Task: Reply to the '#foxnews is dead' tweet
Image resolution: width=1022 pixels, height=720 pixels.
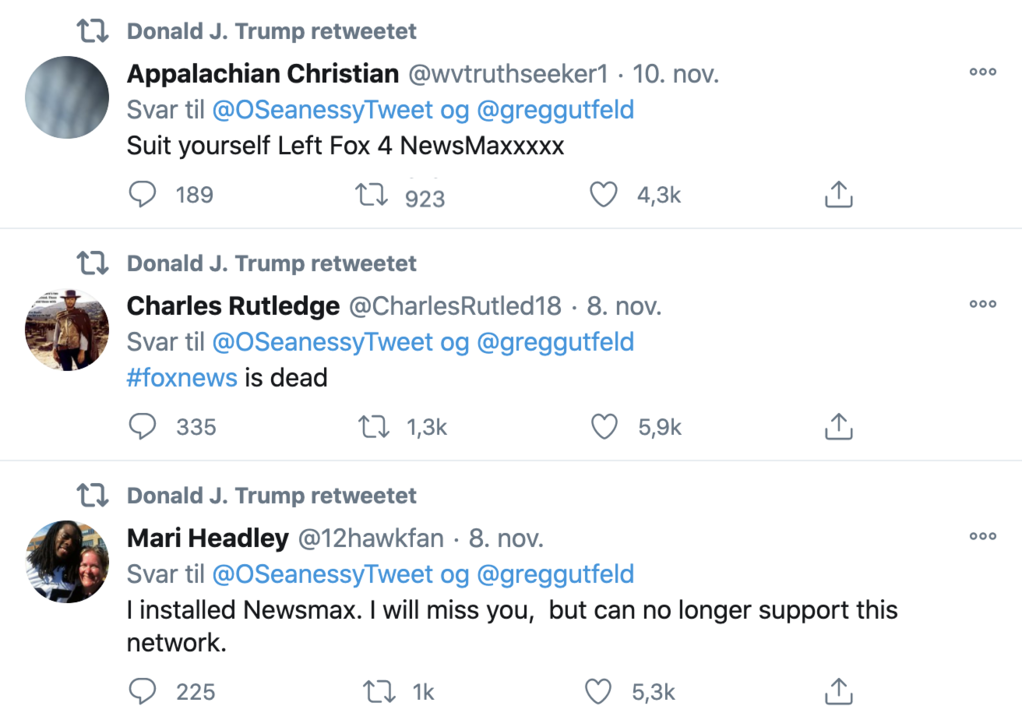Action: 142,426
